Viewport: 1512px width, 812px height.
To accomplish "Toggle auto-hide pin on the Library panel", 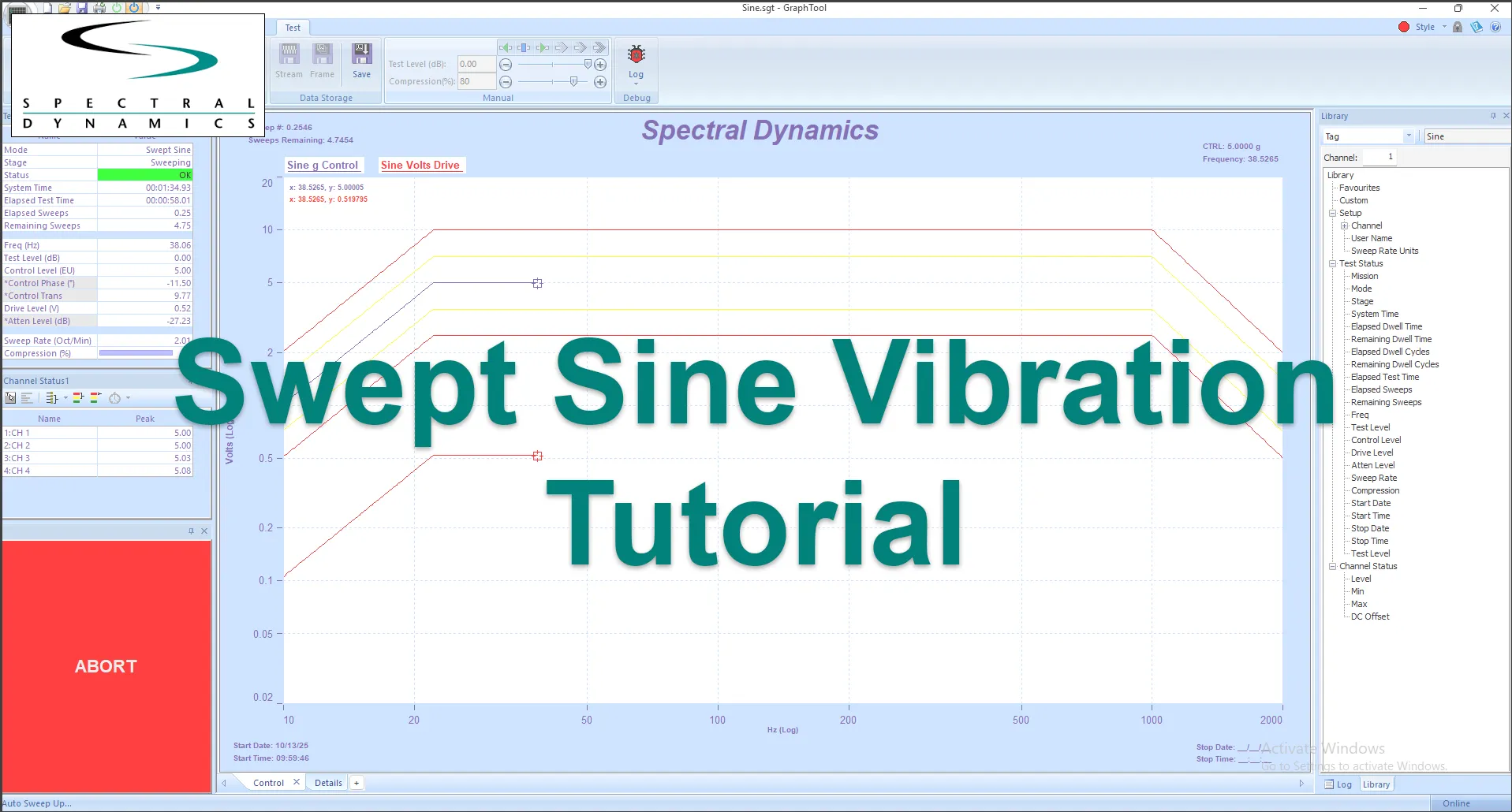I will click(x=1493, y=115).
